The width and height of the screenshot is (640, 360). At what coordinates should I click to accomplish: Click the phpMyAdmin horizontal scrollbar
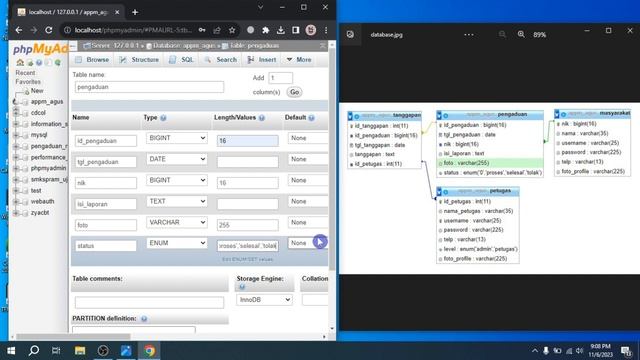[73, 337]
